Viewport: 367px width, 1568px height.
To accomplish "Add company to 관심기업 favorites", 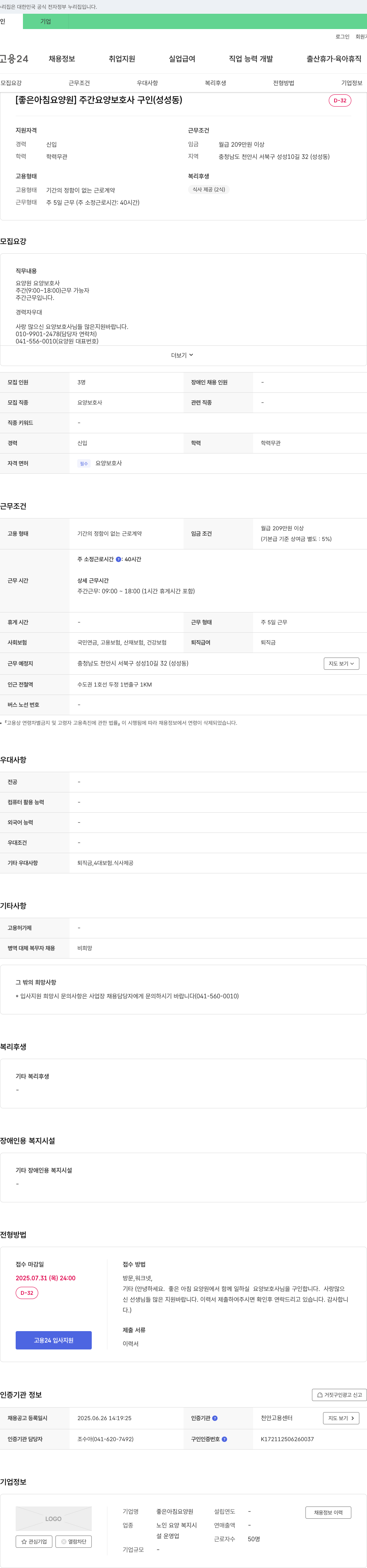I will (34, 1541).
